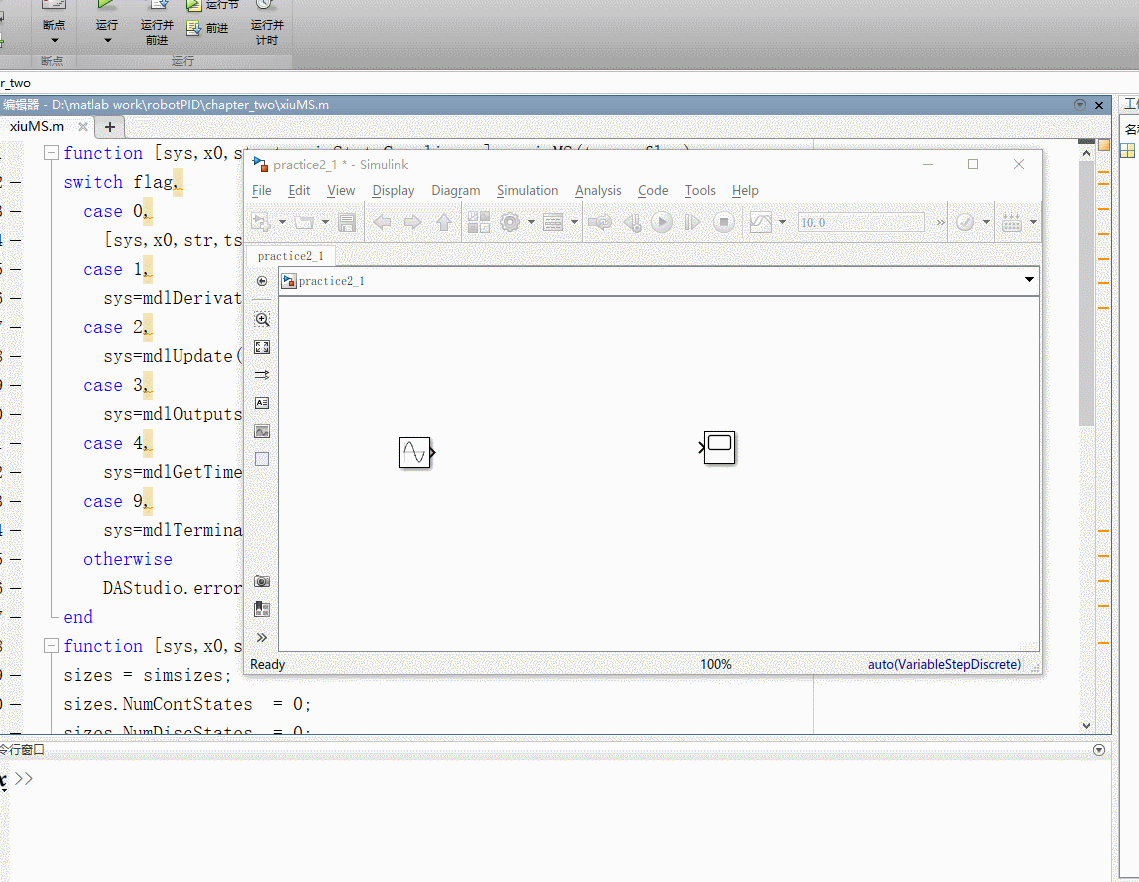
Task: Select the Scope block on canvas
Action: tap(719, 448)
